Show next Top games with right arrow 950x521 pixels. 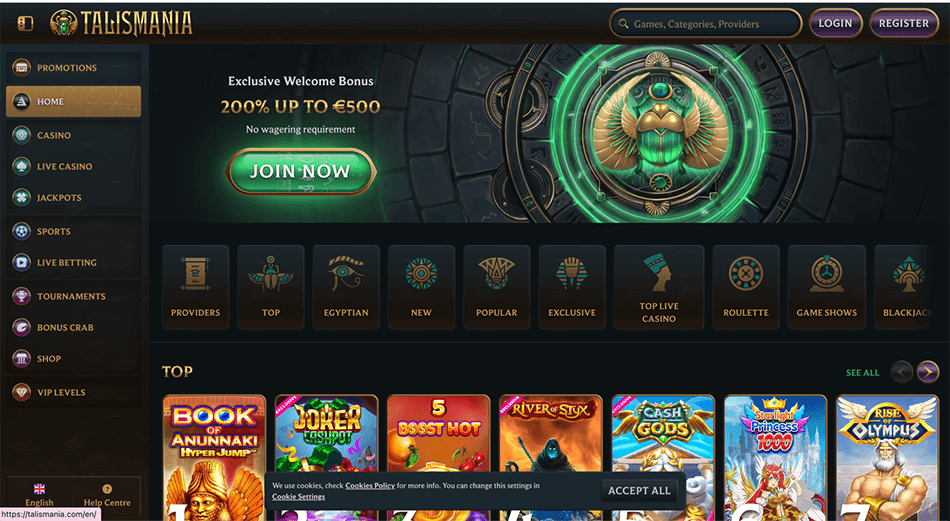[x=928, y=372]
